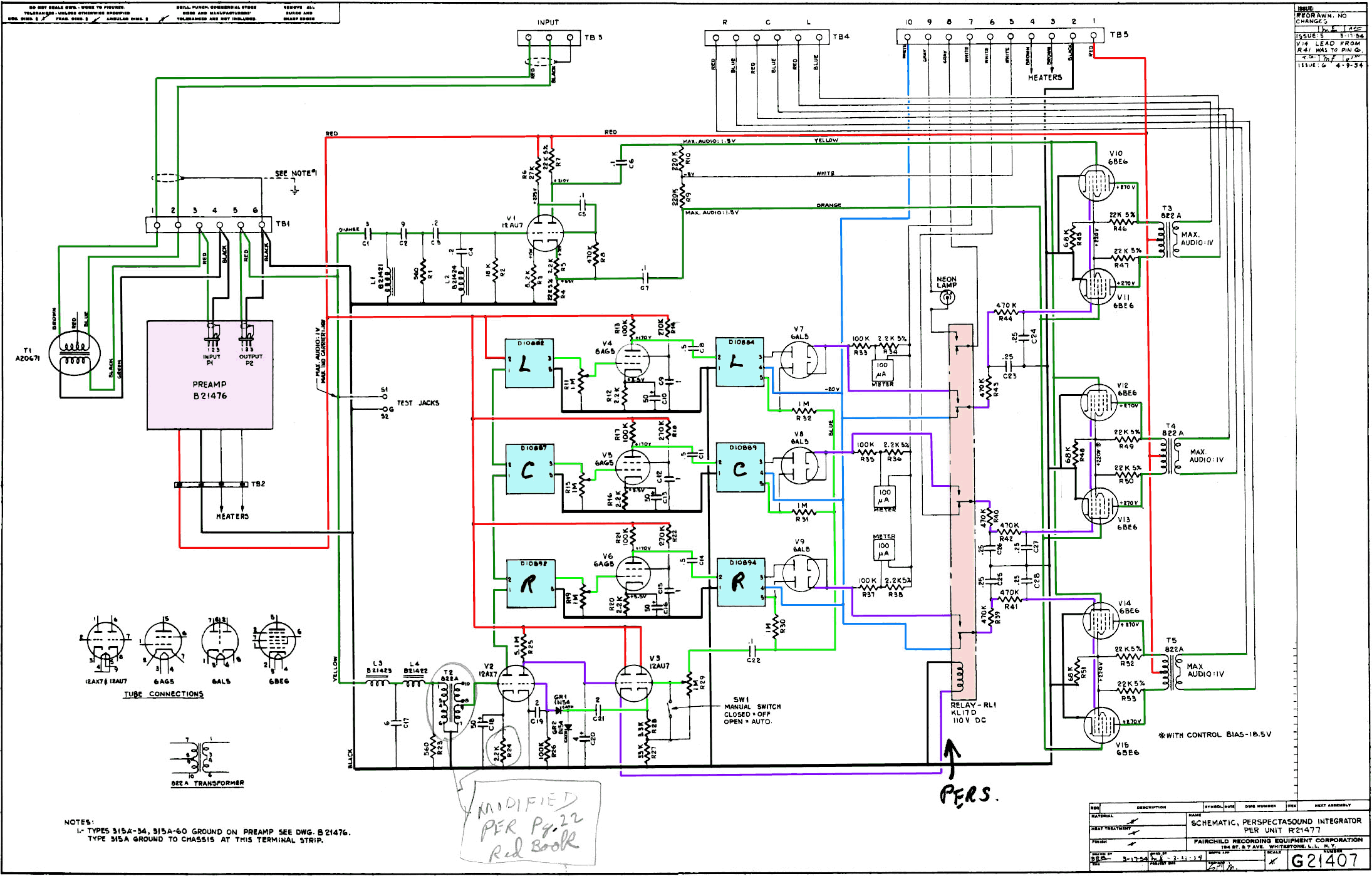The image size is (1372, 876).
Task: Click the blue C block labeled D10889
Action: [740, 468]
